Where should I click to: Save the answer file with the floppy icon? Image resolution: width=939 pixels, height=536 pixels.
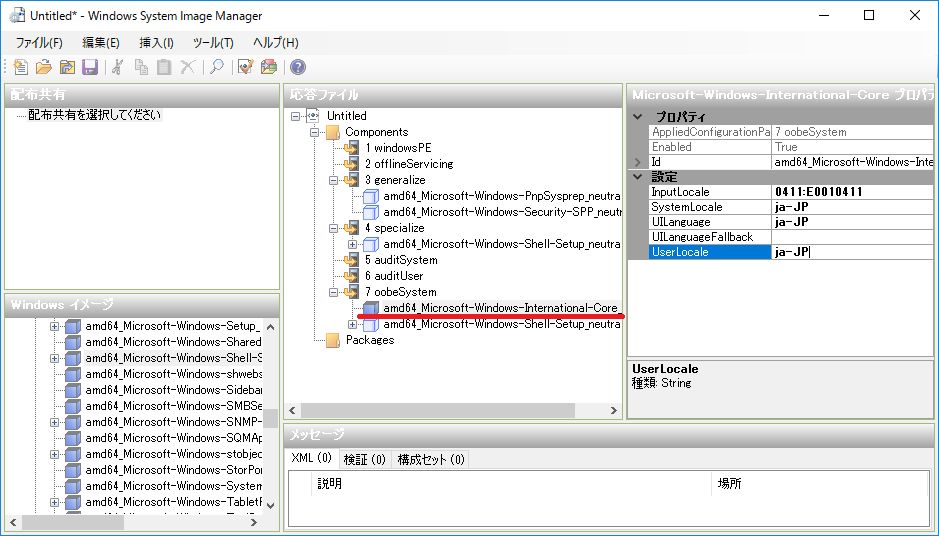[90, 67]
